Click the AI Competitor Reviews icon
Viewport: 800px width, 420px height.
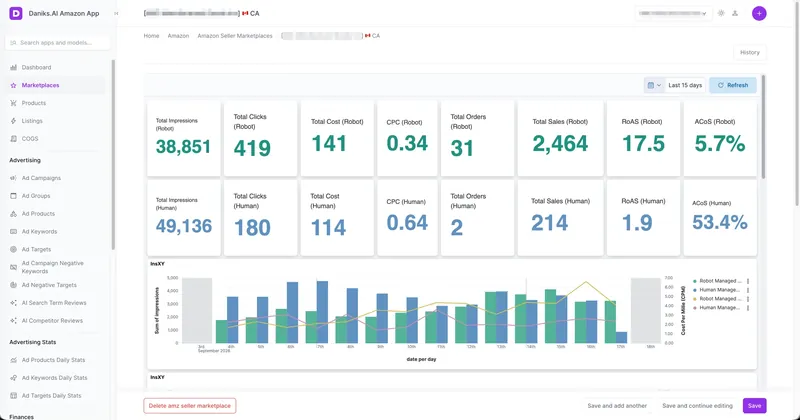tap(13, 321)
